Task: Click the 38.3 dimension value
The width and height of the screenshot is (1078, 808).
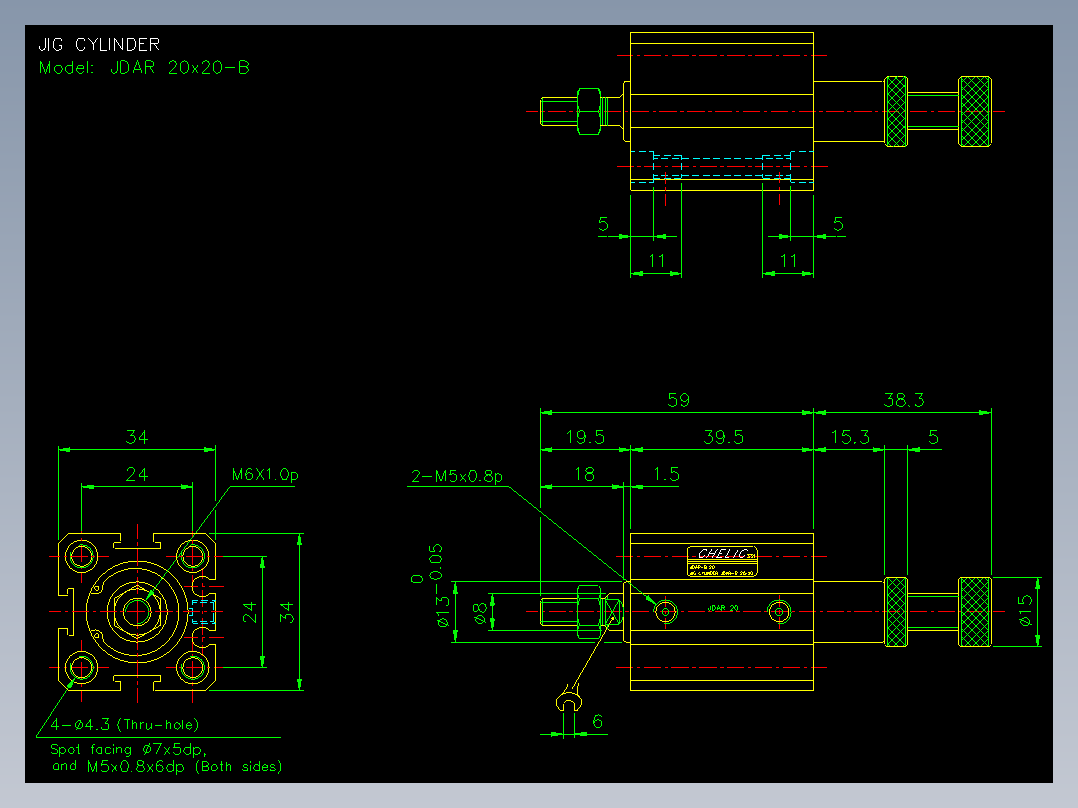Action: pos(903,400)
